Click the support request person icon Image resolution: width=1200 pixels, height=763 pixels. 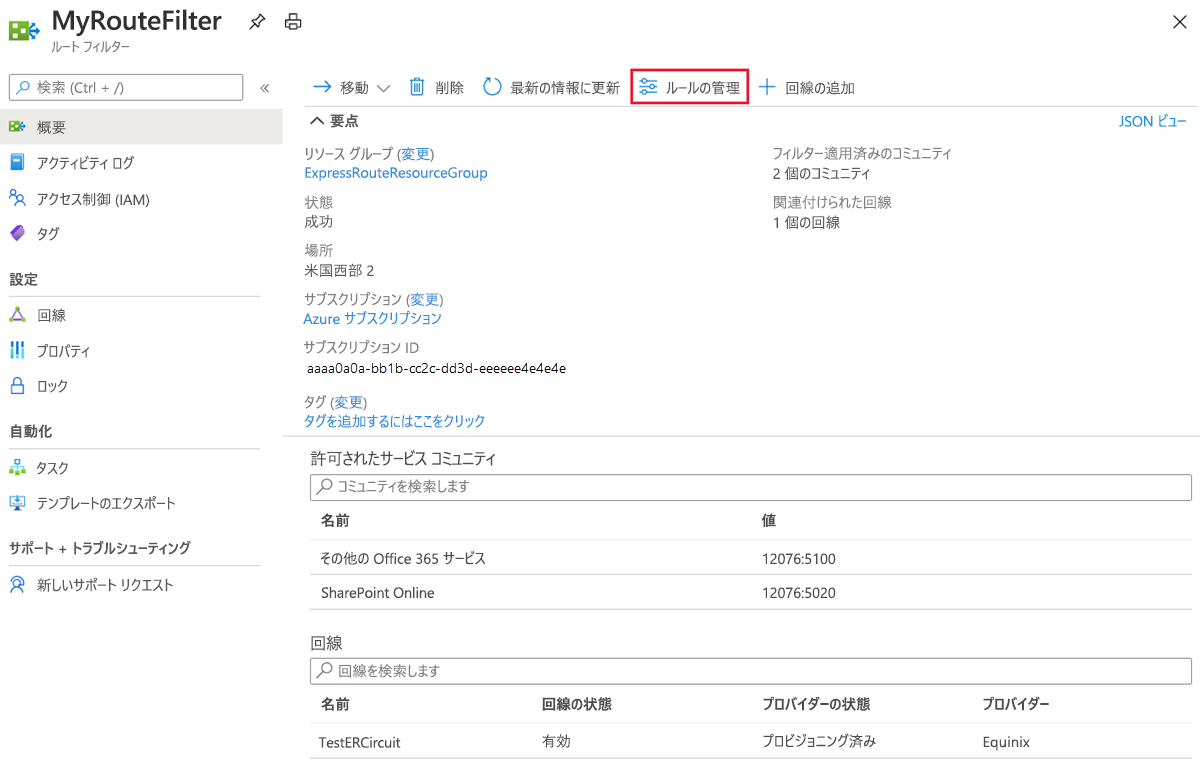click(x=17, y=584)
